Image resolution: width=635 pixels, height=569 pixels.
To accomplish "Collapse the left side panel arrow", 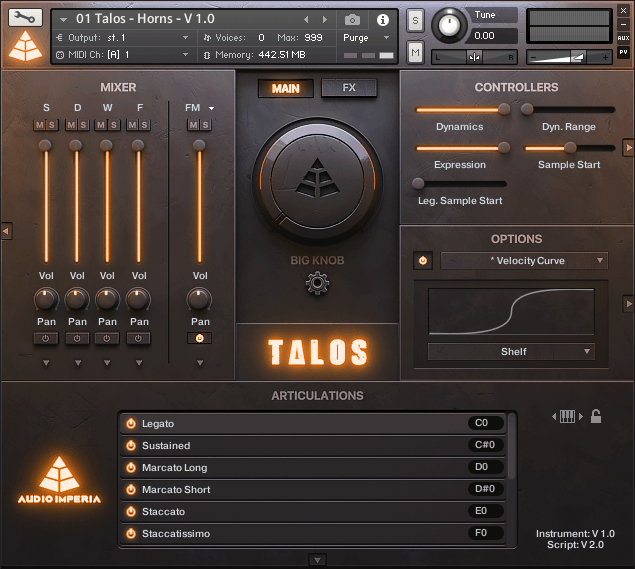I will 6,231.
